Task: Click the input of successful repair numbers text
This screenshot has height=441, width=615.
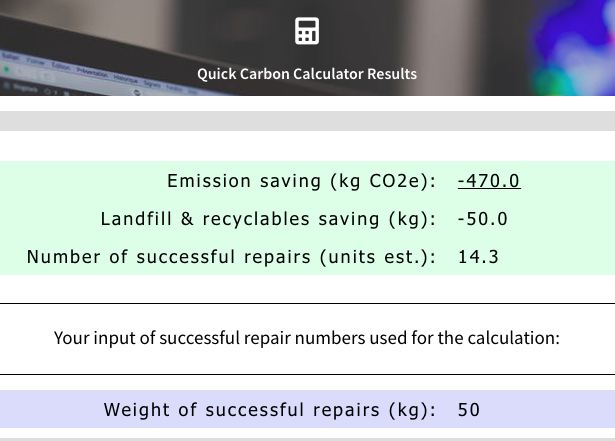Action: (x=307, y=338)
